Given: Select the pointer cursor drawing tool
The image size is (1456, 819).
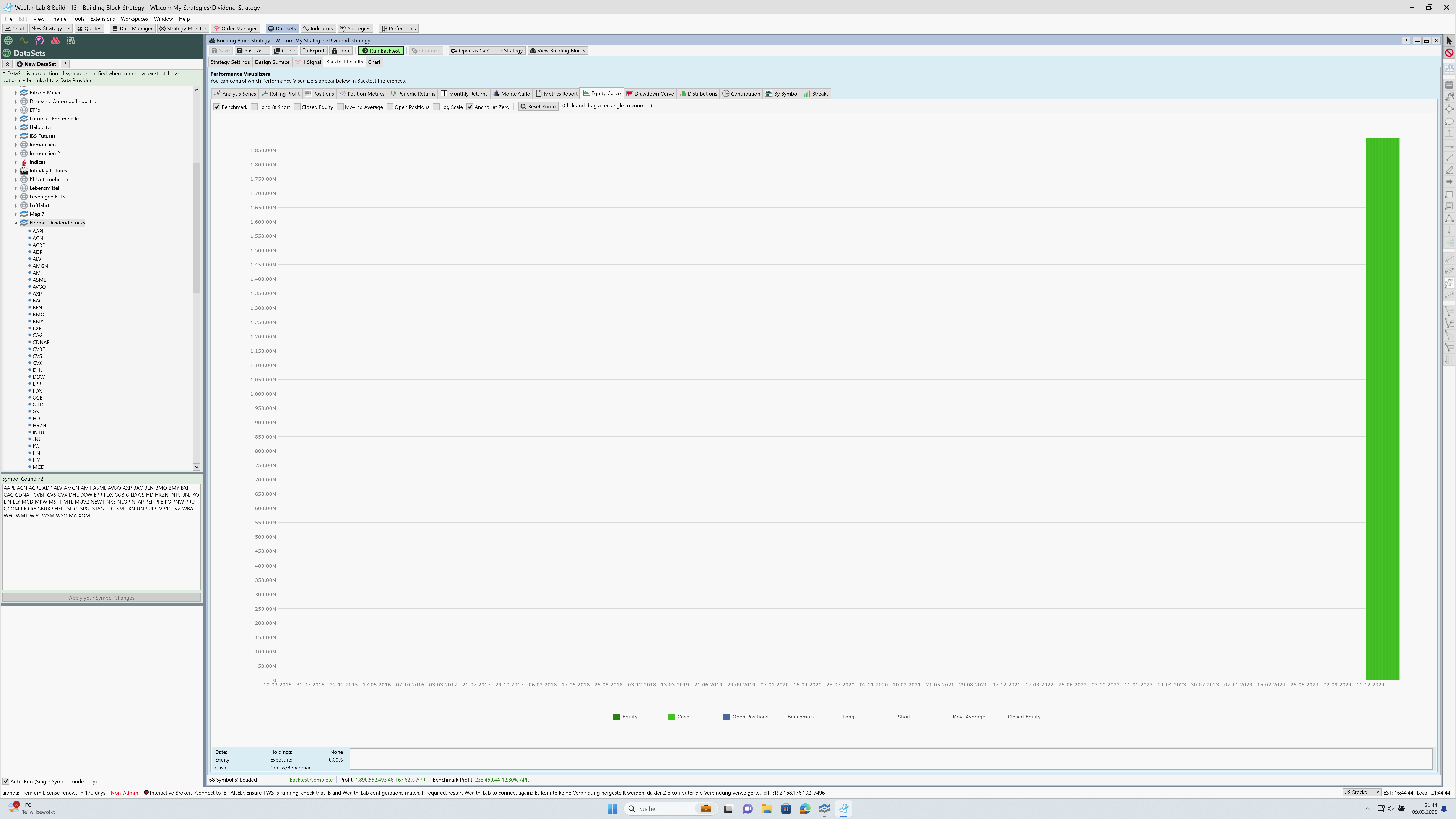Looking at the screenshot, I should [1449, 41].
